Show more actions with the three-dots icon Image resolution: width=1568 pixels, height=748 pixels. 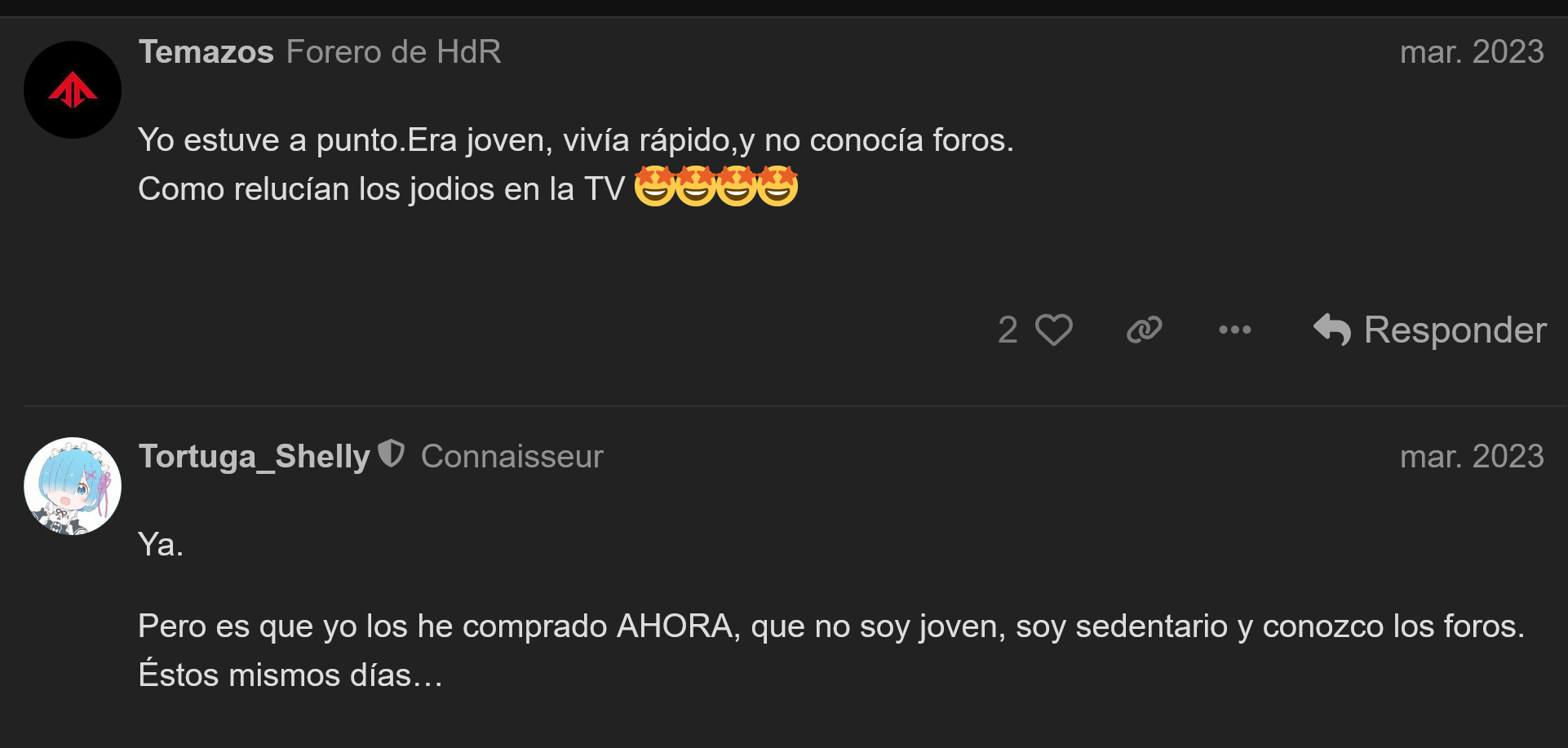(x=1234, y=330)
